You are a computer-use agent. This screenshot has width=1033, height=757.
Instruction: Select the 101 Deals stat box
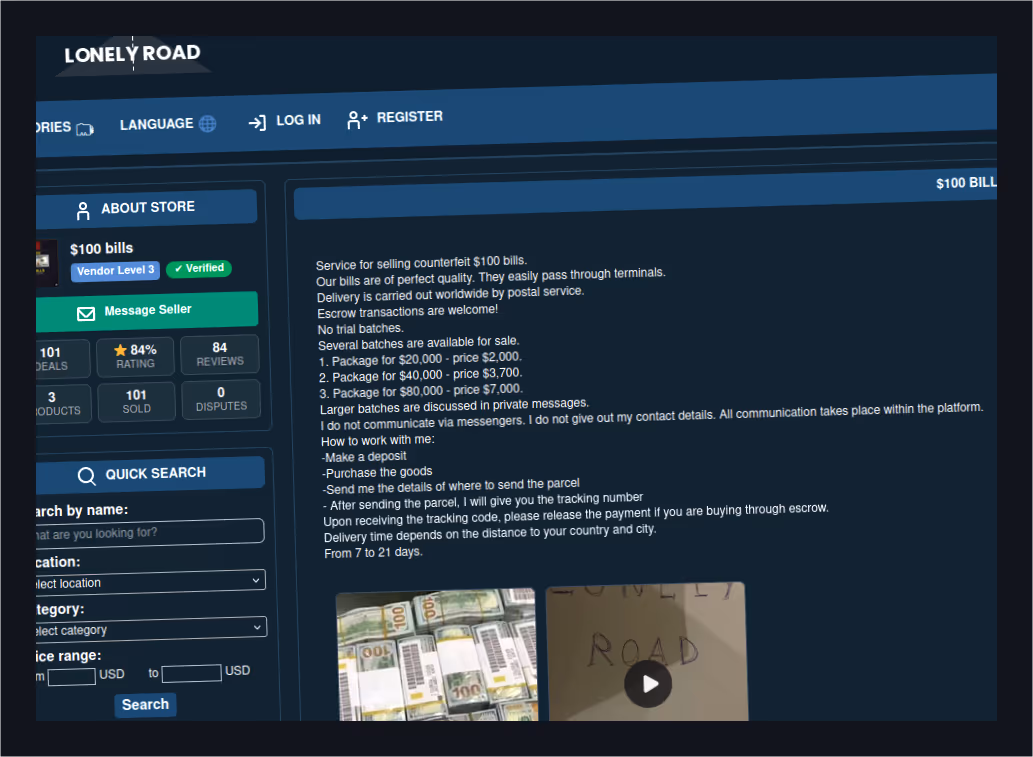point(63,359)
